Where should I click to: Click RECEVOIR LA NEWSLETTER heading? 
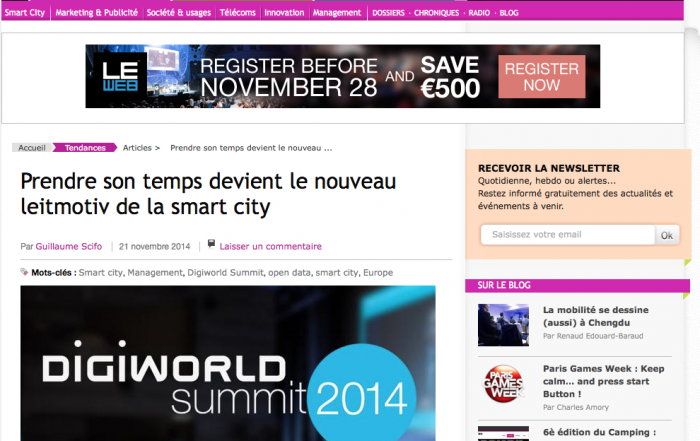(x=549, y=168)
